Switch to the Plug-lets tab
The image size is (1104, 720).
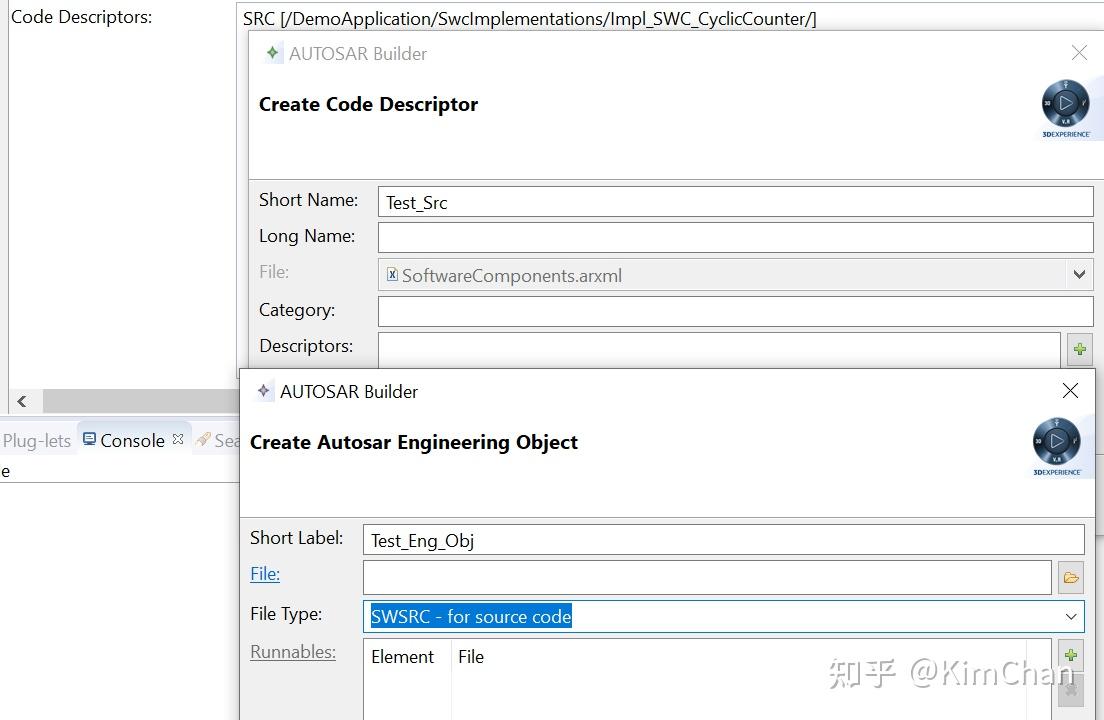tap(37, 440)
